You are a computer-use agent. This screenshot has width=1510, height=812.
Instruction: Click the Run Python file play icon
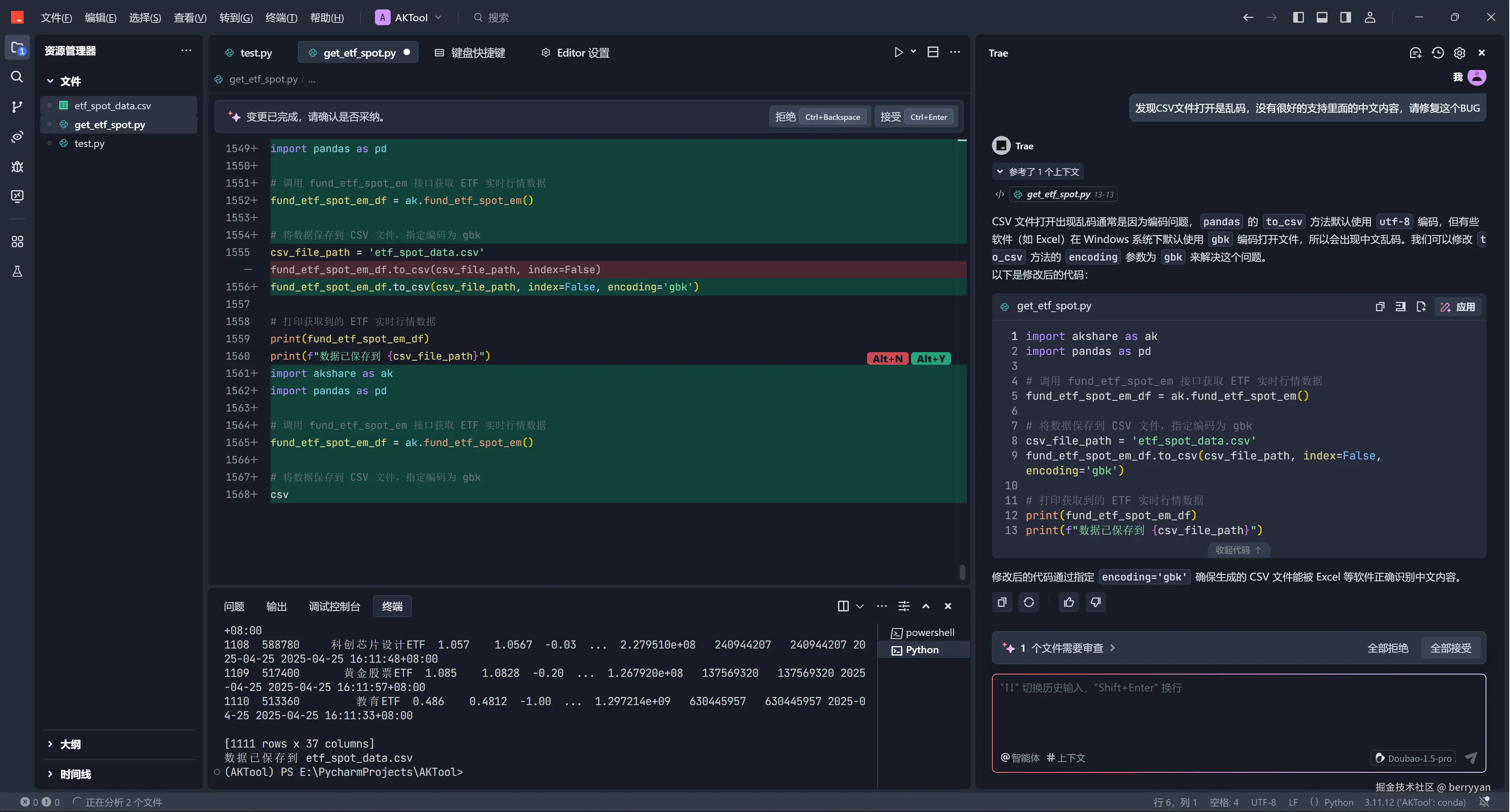coord(898,52)
